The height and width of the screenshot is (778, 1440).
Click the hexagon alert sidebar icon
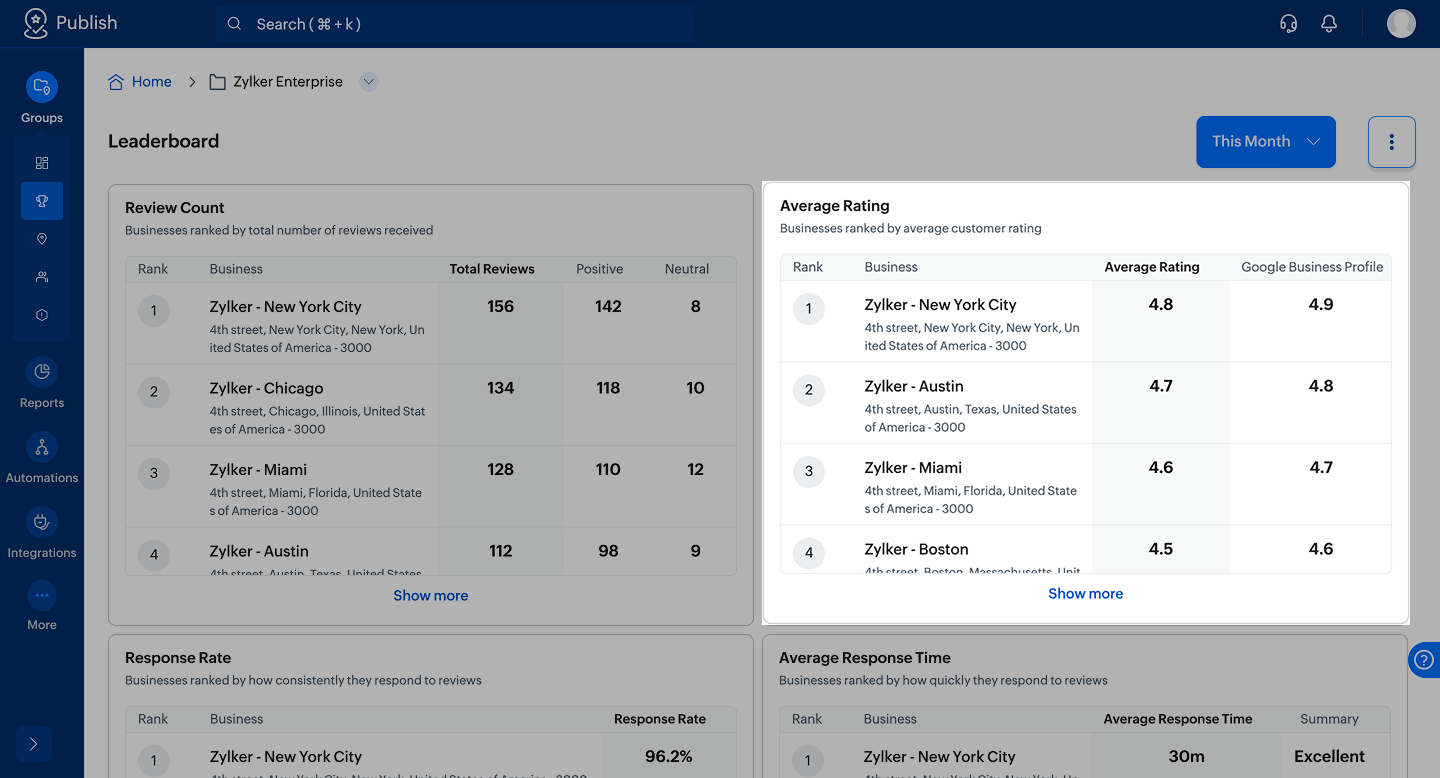point(42,315)
